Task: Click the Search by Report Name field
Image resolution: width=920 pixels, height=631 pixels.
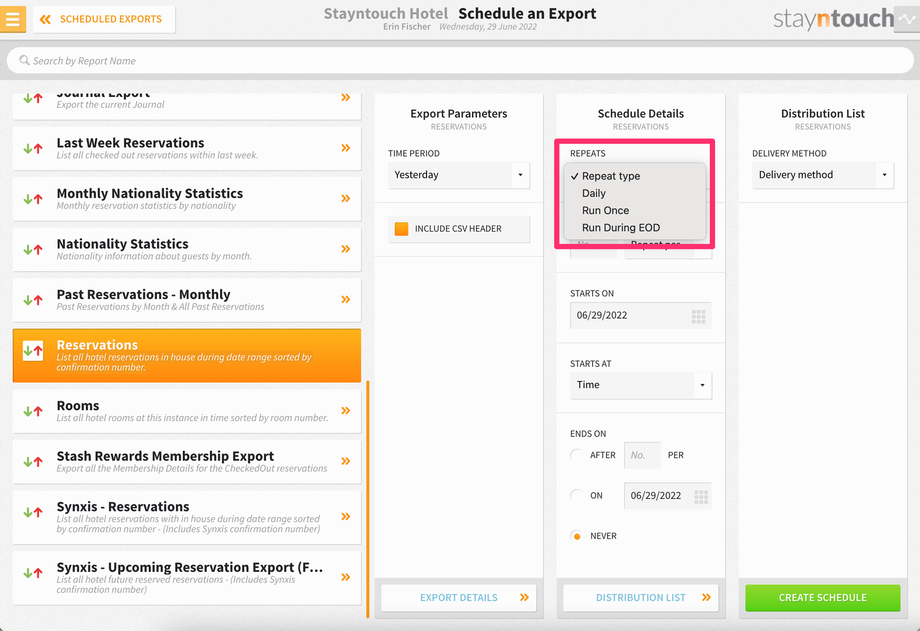Action: [x=460, y=60]
